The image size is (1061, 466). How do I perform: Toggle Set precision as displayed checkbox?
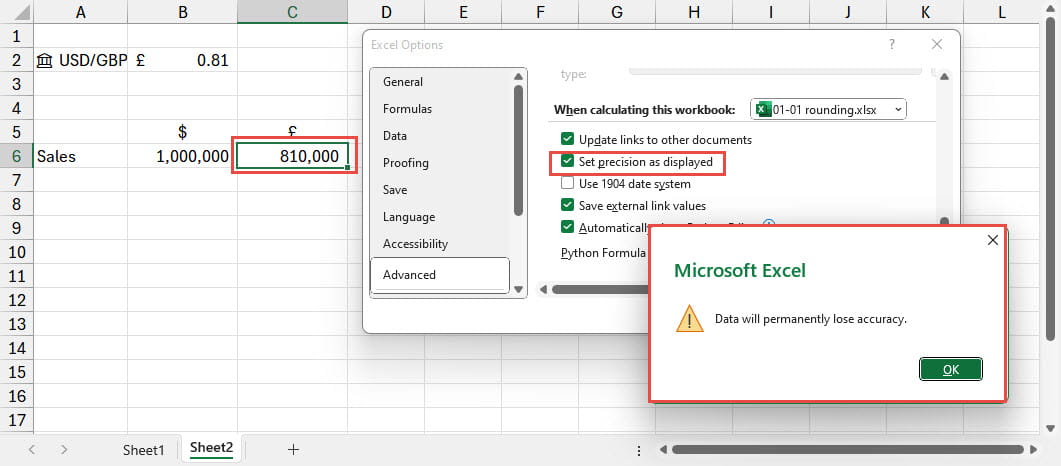click(x=568, y=161)
